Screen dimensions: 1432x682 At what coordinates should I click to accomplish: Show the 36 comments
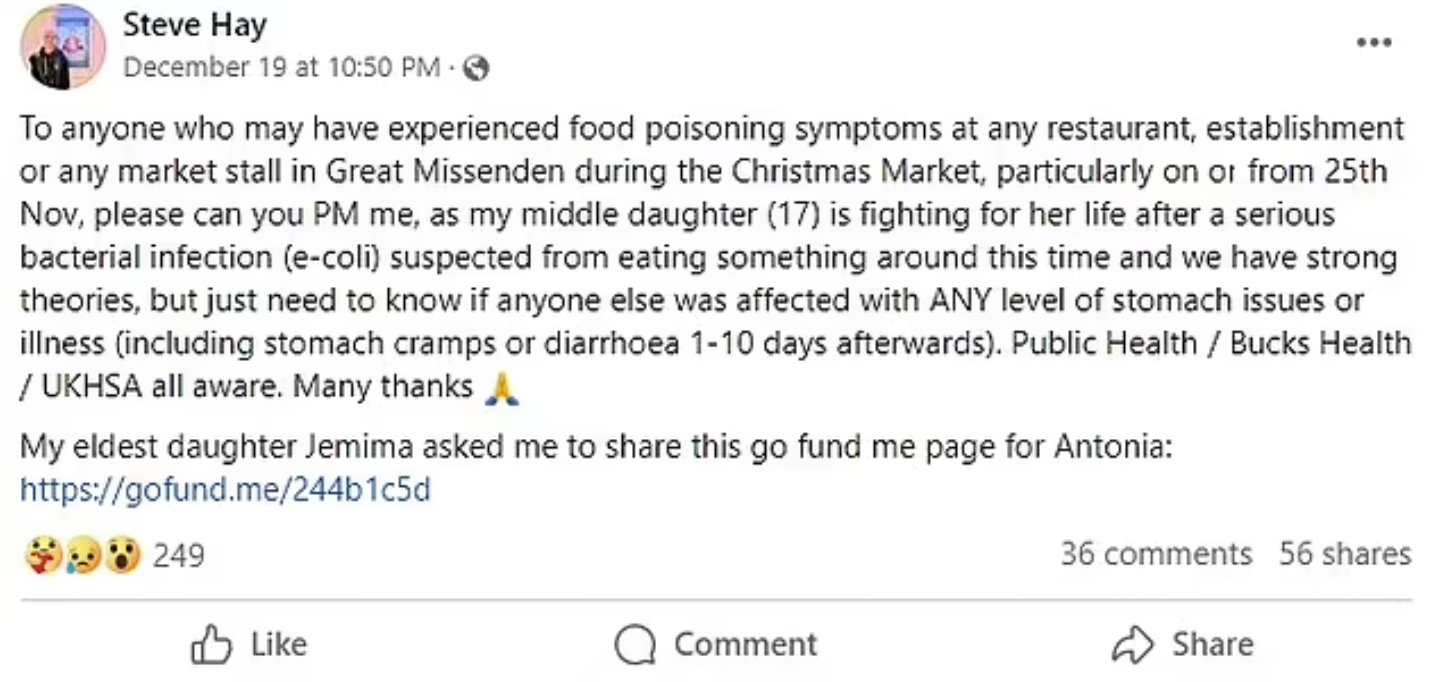click(x=1156, y=554)
